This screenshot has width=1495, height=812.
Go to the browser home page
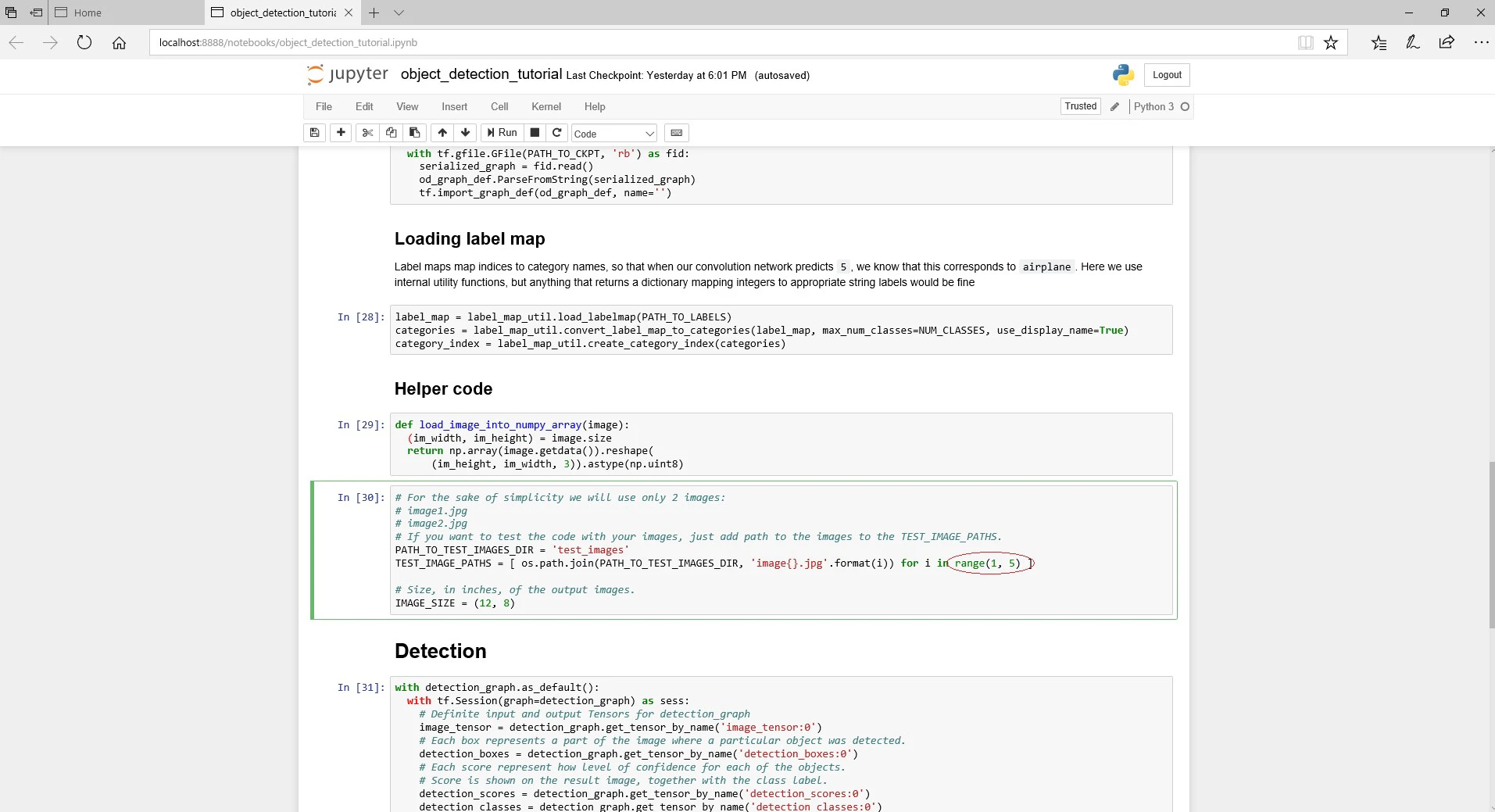119,43
